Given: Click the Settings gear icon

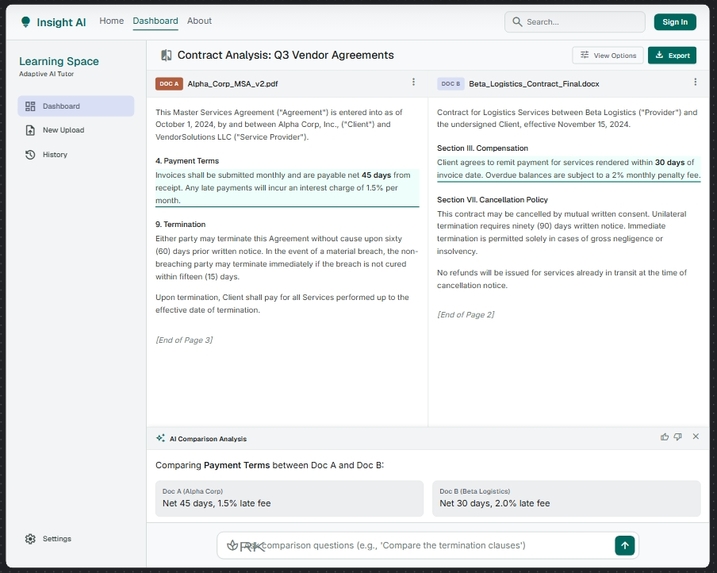Looking at the screenshot, I should tap(30, 539).
